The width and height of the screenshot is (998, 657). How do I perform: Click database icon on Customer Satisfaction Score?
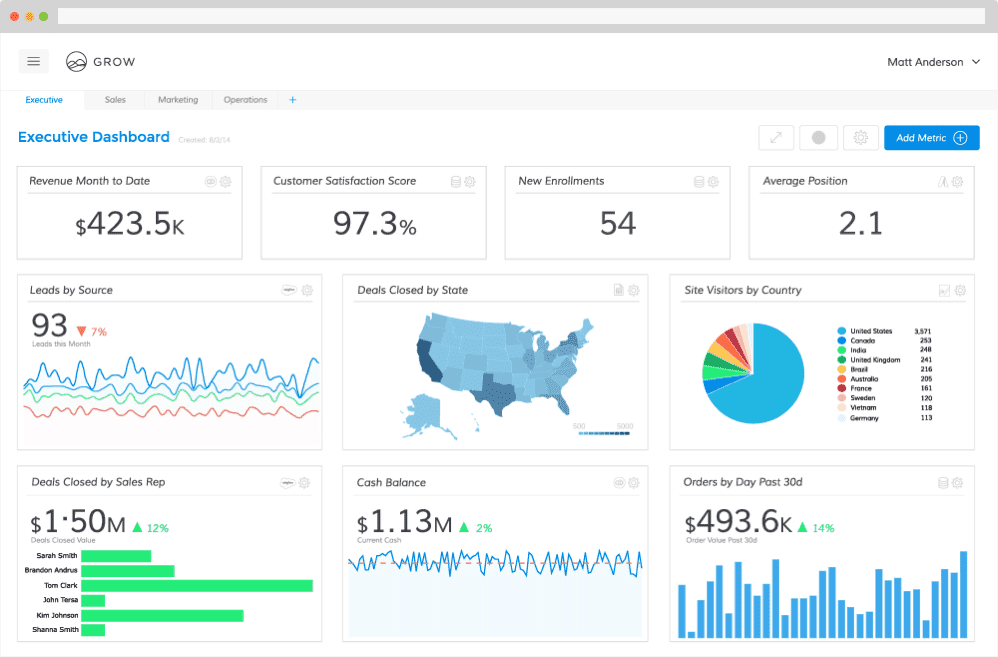point(456,182)
